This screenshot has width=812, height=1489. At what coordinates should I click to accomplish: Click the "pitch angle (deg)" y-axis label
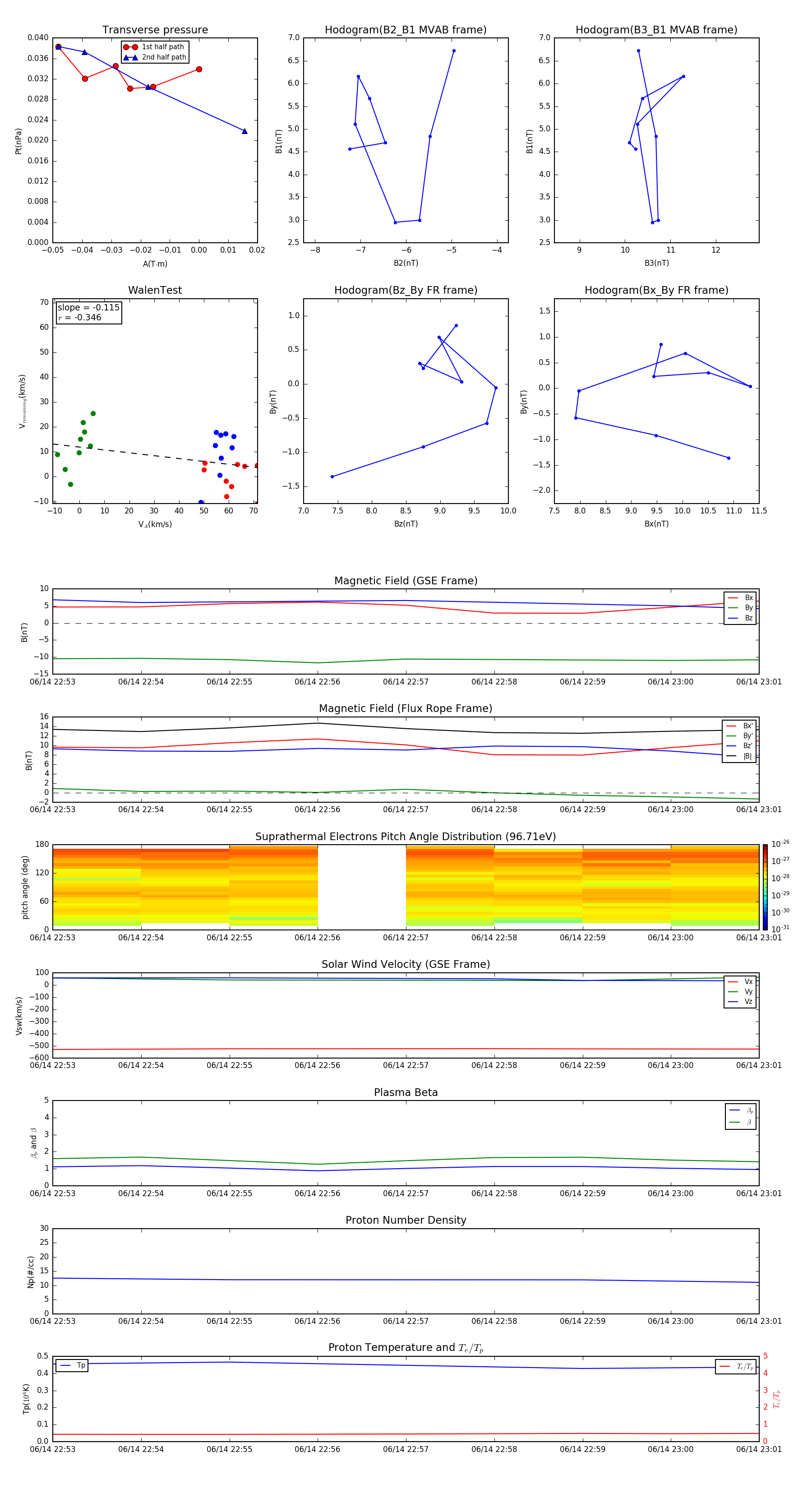tap(25, 887)
